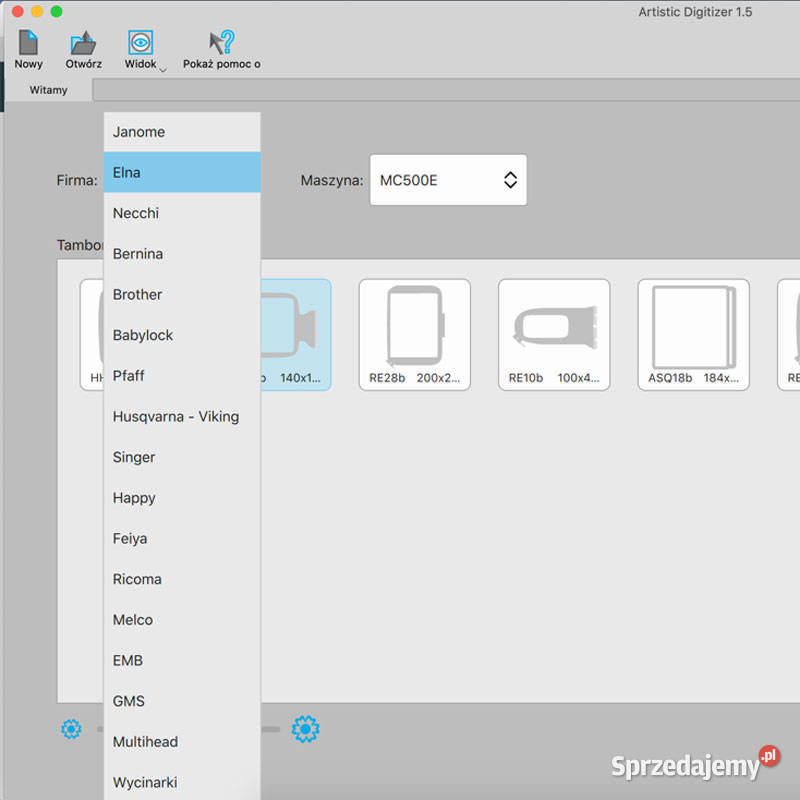800x800 pixels.
Task: Select Bernina in the dropdown list
Action: pos(182,254)
